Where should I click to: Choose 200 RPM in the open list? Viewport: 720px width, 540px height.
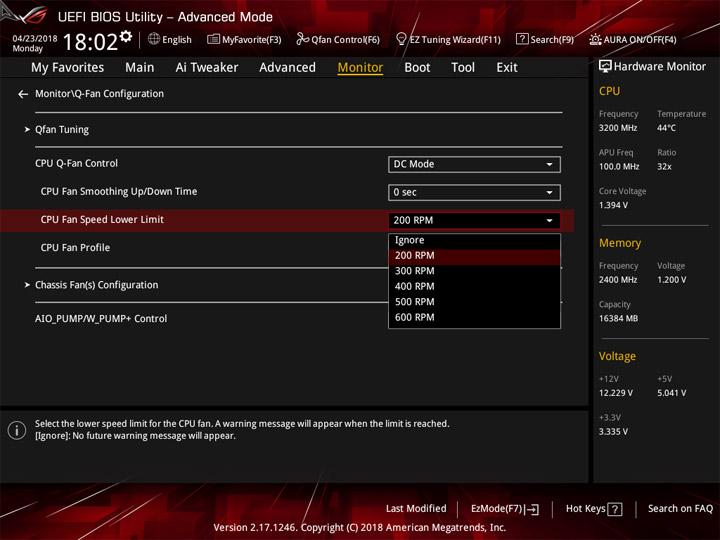(474, 256)
